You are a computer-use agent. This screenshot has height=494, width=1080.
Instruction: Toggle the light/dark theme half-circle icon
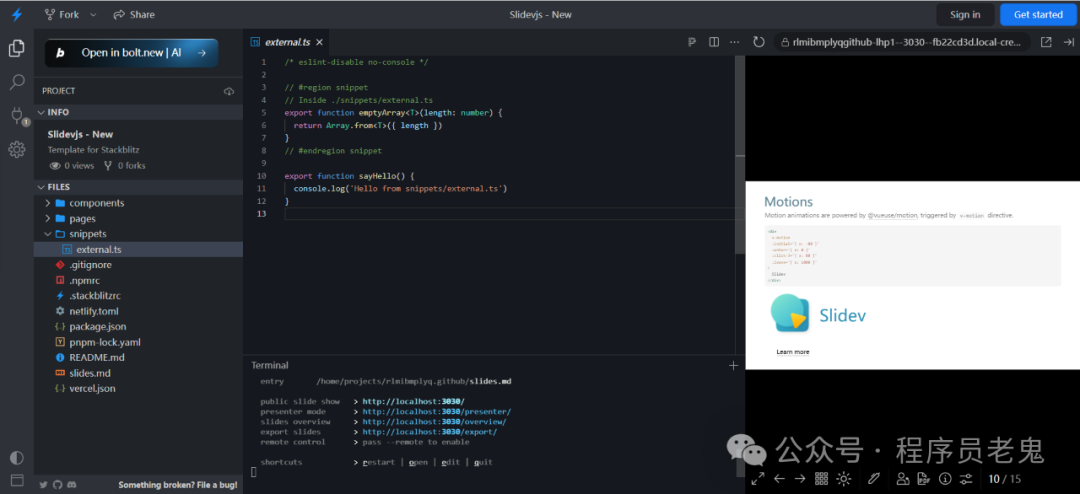coord(17,457)
